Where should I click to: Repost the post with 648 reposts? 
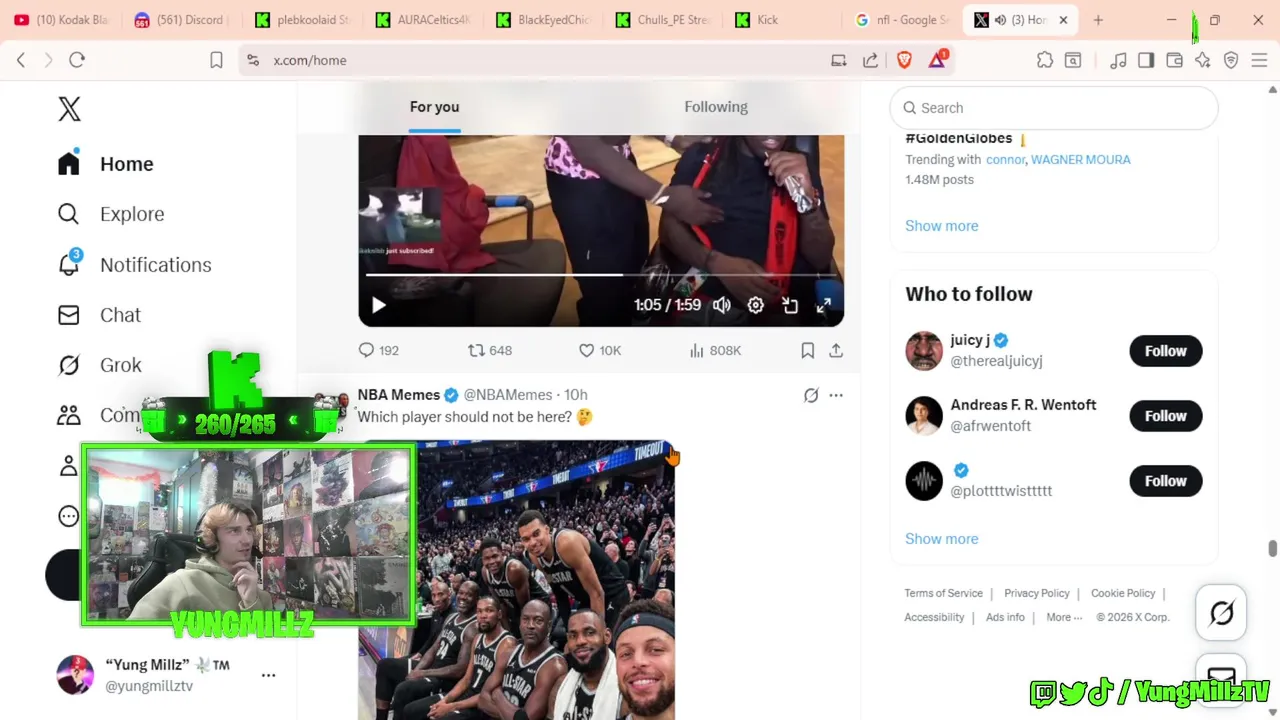click(x=490, y=350)
